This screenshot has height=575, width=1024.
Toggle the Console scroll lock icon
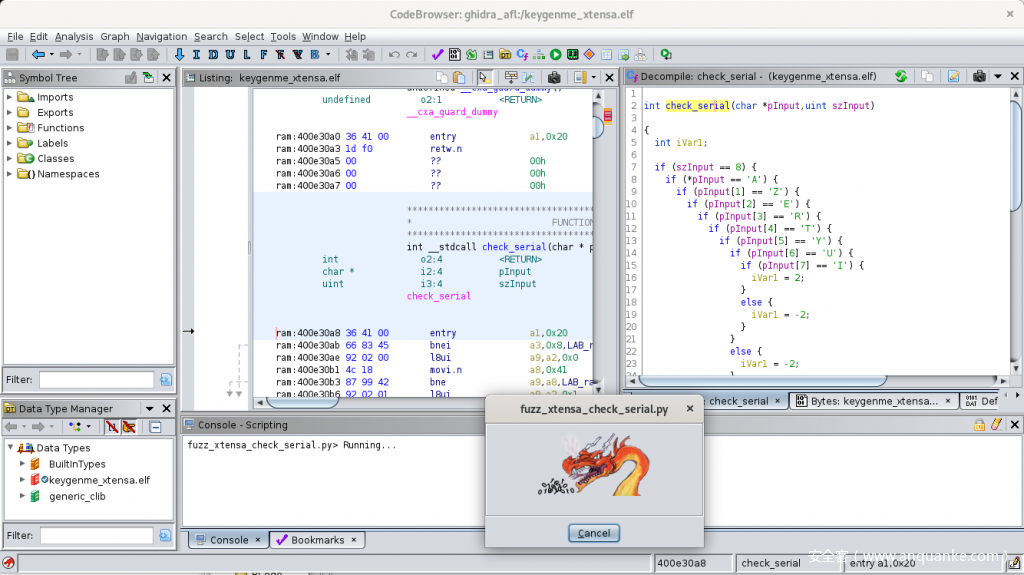(x=979, y=425)
